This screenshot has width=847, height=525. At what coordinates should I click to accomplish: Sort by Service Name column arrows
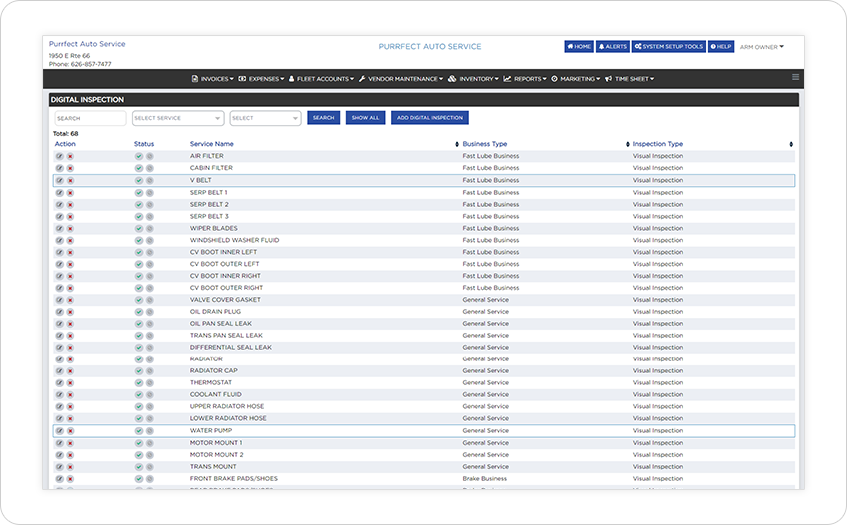pos(457,144)
